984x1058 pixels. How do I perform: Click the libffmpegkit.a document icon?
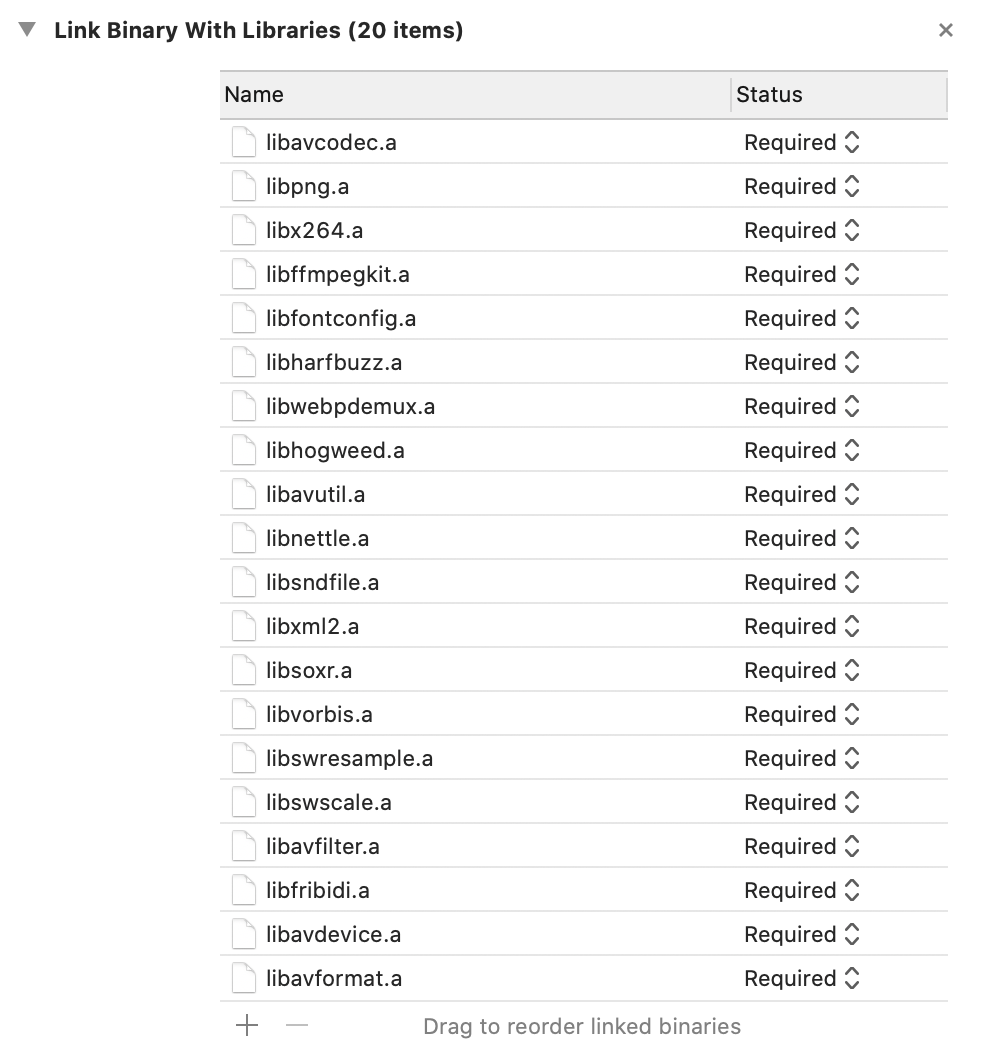click(244, 275)
